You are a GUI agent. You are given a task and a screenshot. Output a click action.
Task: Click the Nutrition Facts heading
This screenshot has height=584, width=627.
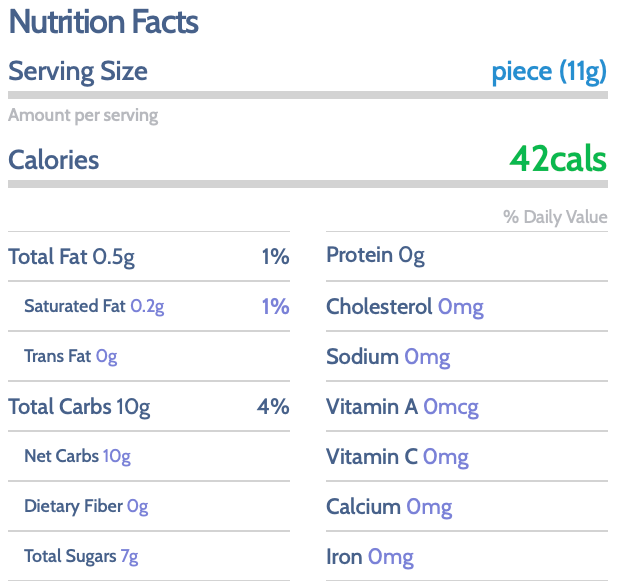[104, 22]
